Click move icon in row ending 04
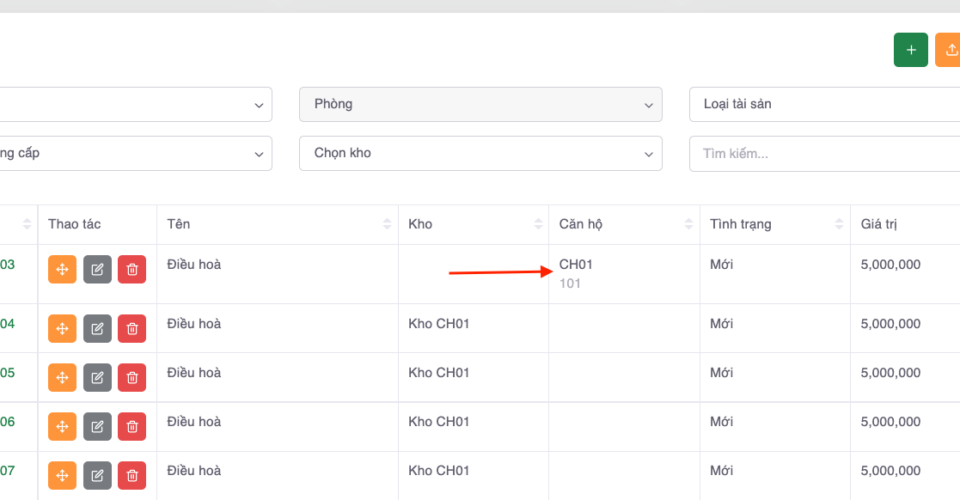Viewport: 960px width, 500px height. (x=62, y=328)
